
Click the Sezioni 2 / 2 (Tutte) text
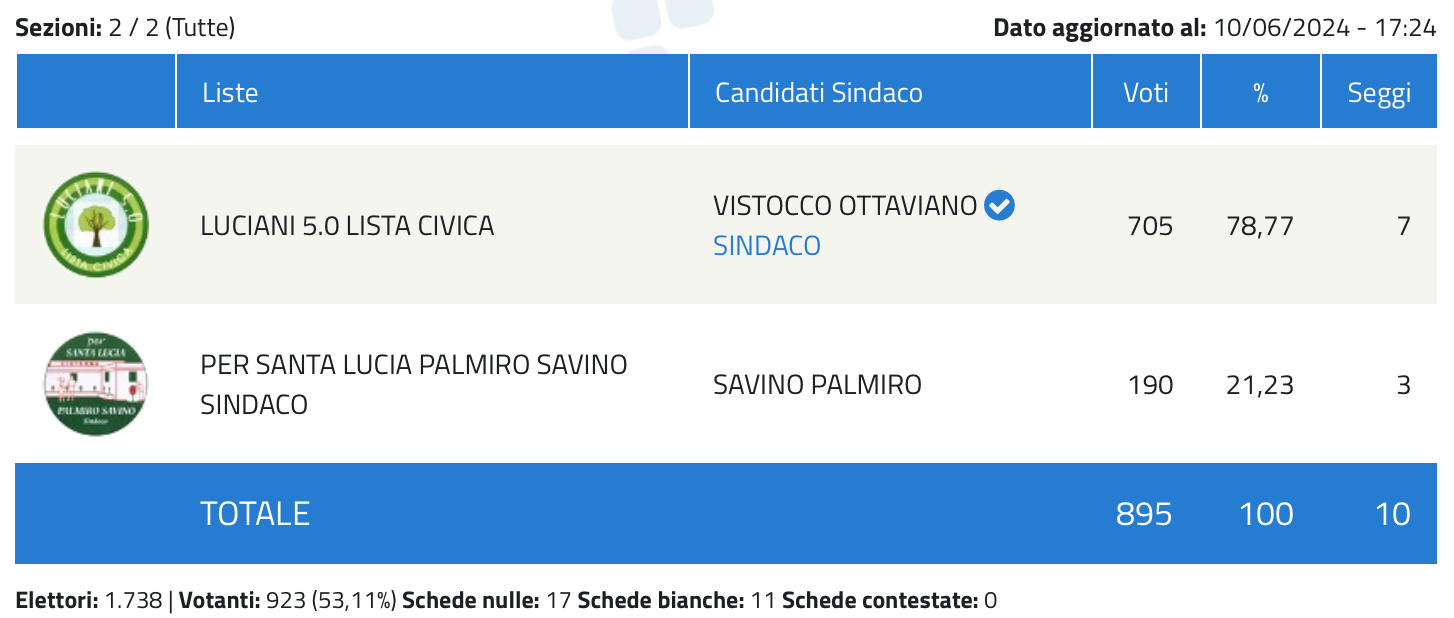click(x=126, y=27)
